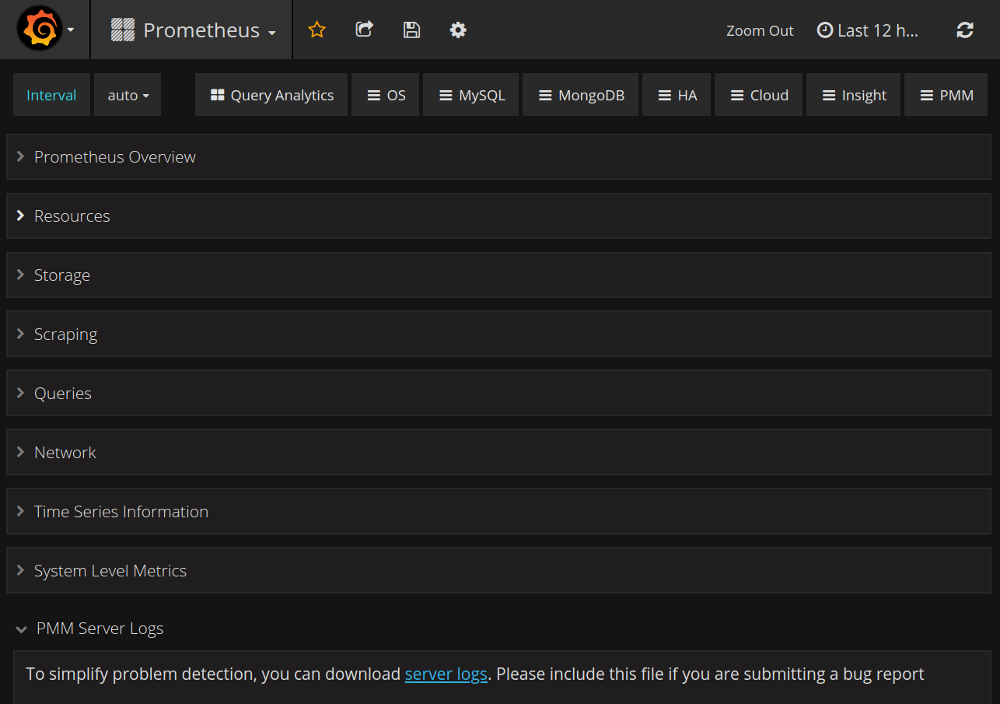Collapse the PMM Server Logs row
The height and width of the screenshot is (704, 1000).
[99, 628]
